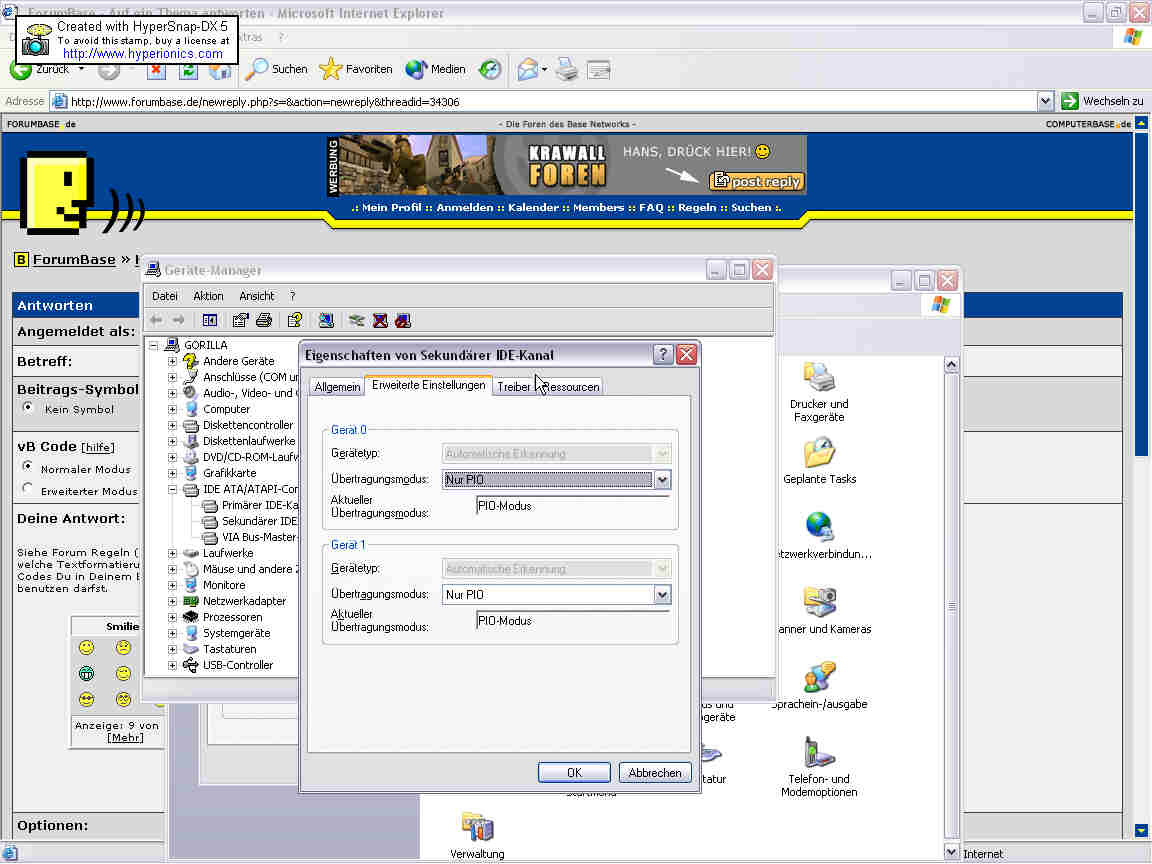Open Netzwerkverbindungen globe icon
The width and height of the screenshot is (1152, 864).
pos(821,536)
